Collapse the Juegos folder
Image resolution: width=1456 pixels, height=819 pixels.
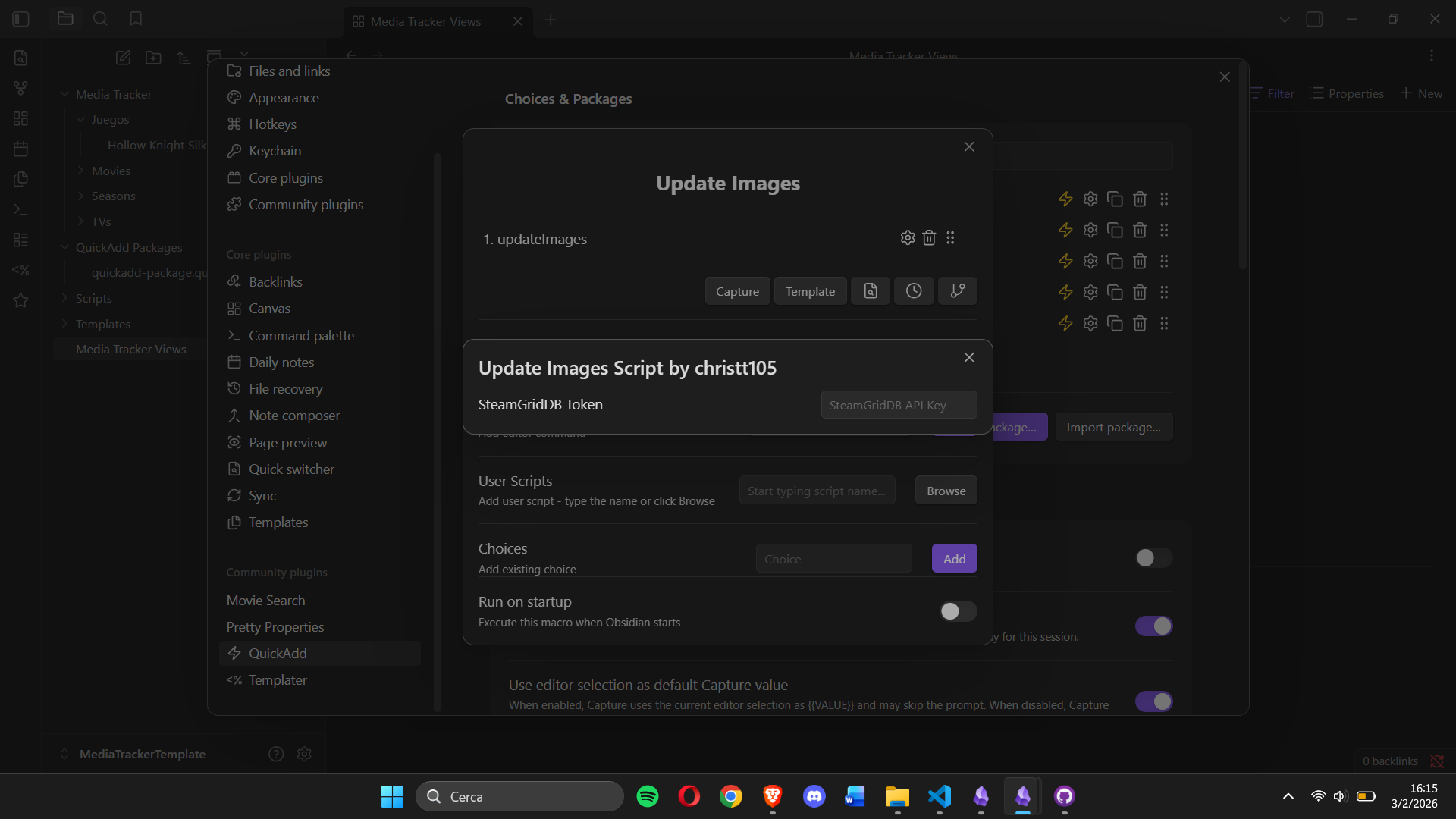pos(81,120)
